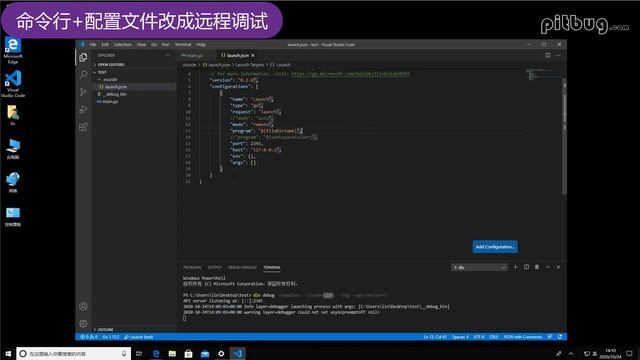Open Task View on the taskbar
Screen dimensions: 640x360
139,353
